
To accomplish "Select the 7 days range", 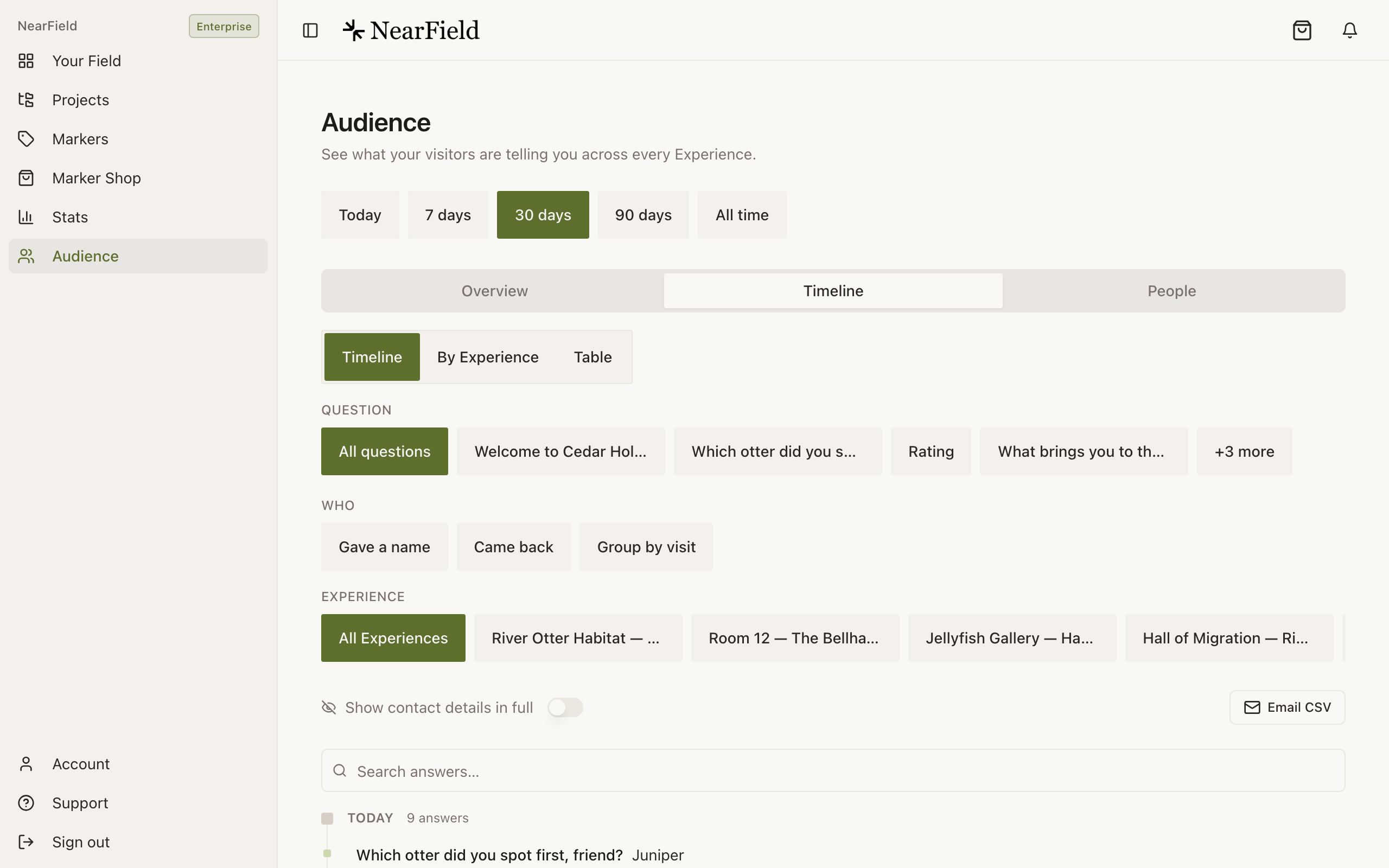I will click(448, 215).
